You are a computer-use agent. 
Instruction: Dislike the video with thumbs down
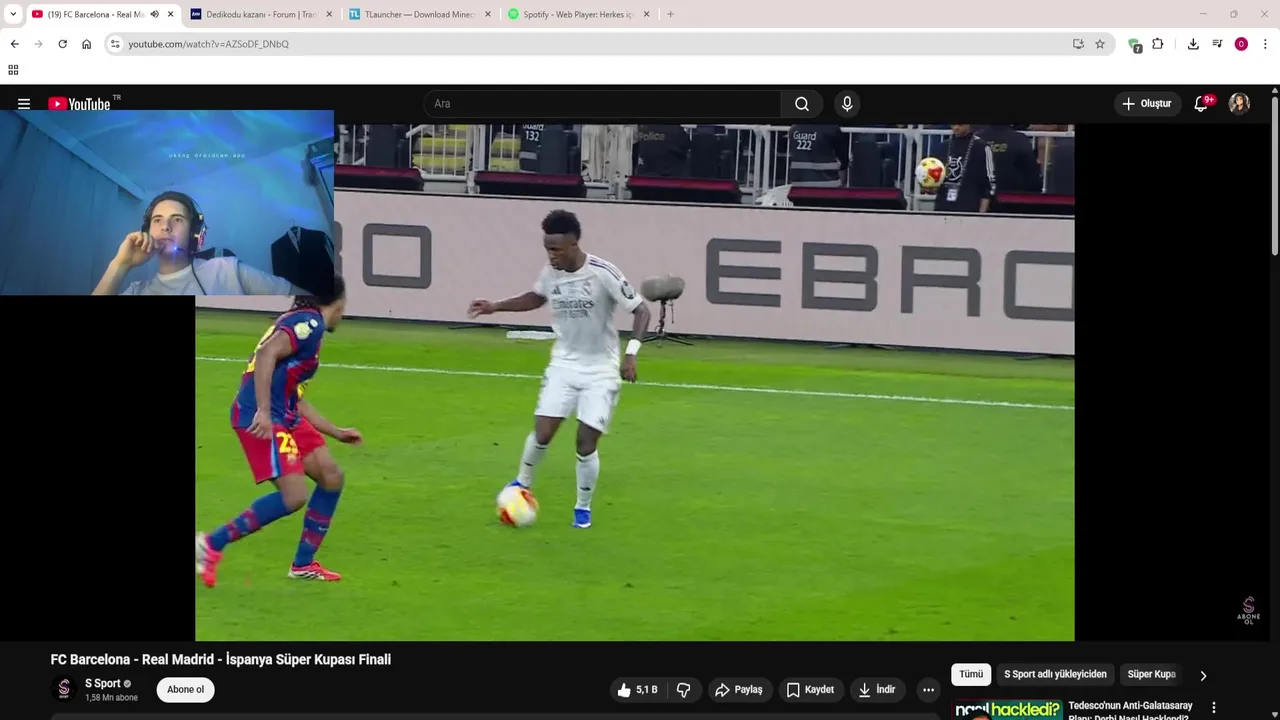click(x=684, y=690)
